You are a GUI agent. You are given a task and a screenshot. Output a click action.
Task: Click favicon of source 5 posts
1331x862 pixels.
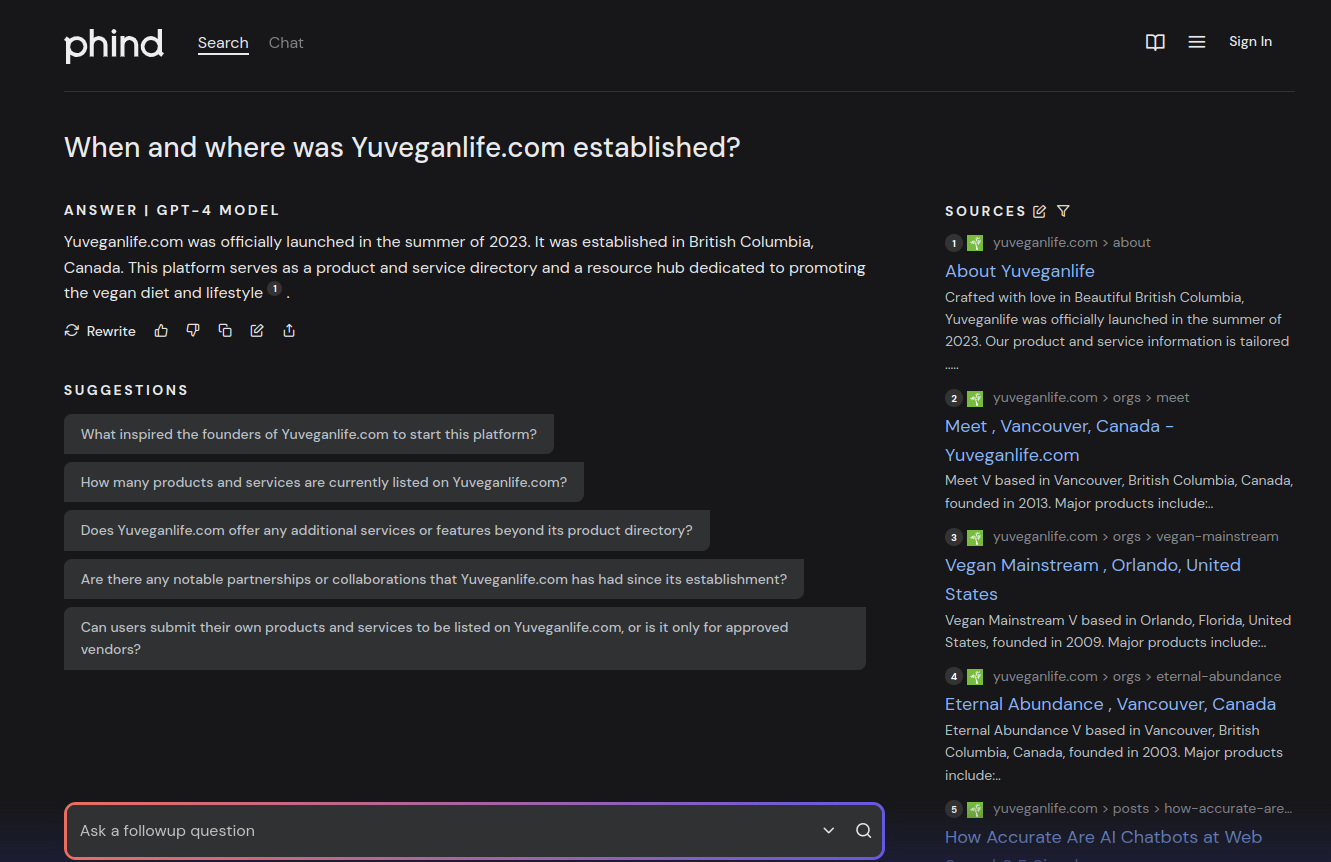(x=975, y=809)
